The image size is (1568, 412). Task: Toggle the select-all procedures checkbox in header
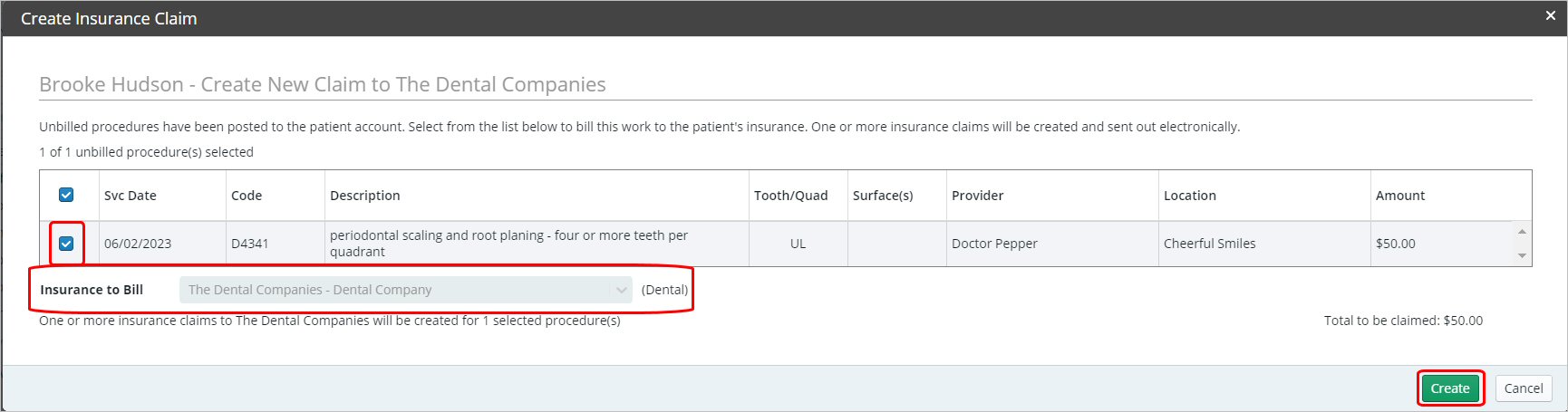(66, 195)
